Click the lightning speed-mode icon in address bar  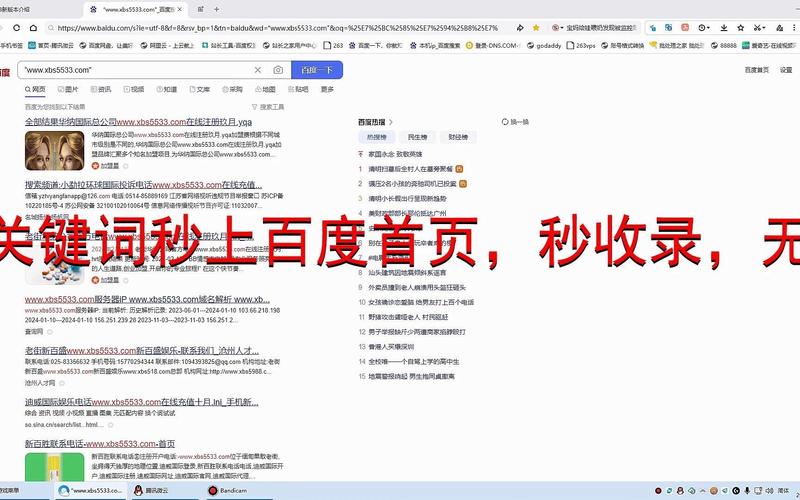520,28
